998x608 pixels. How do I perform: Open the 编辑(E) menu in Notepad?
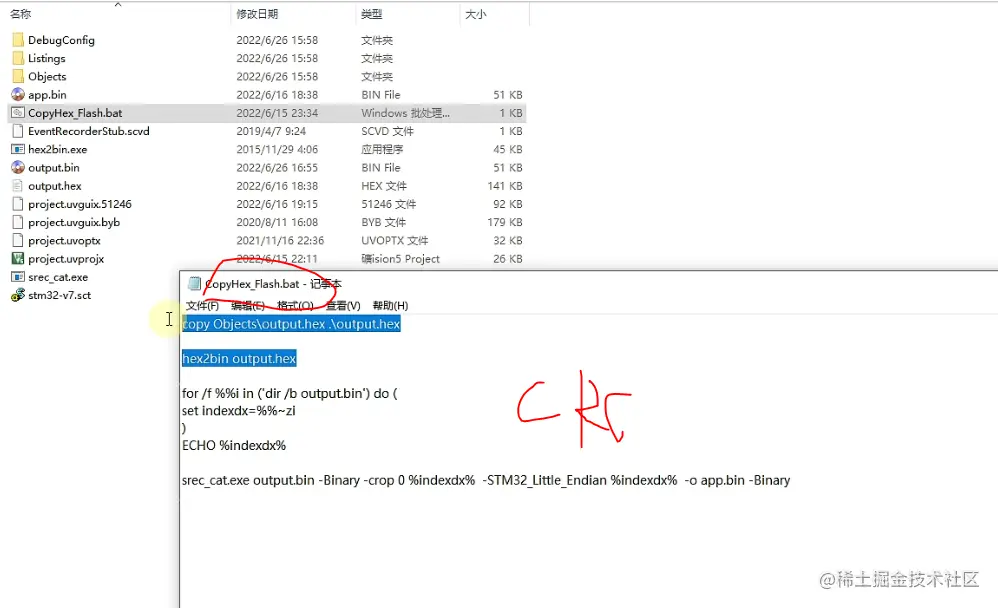tap(248, 306)
